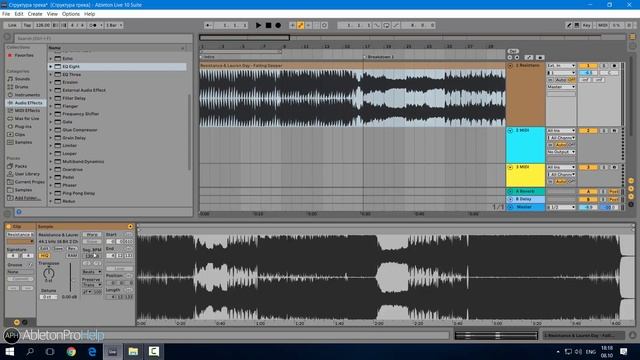Select MIDI Effects category in browser
The height and width of the screenshot is (360, 640).
pos(27,111)
